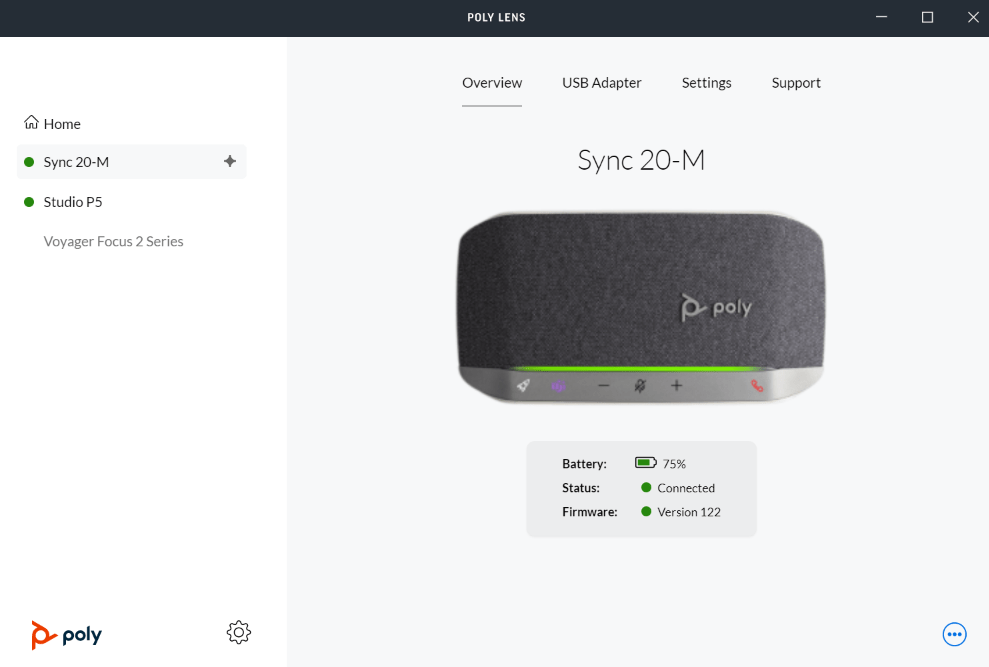Click the green Connected status dot

646,488
